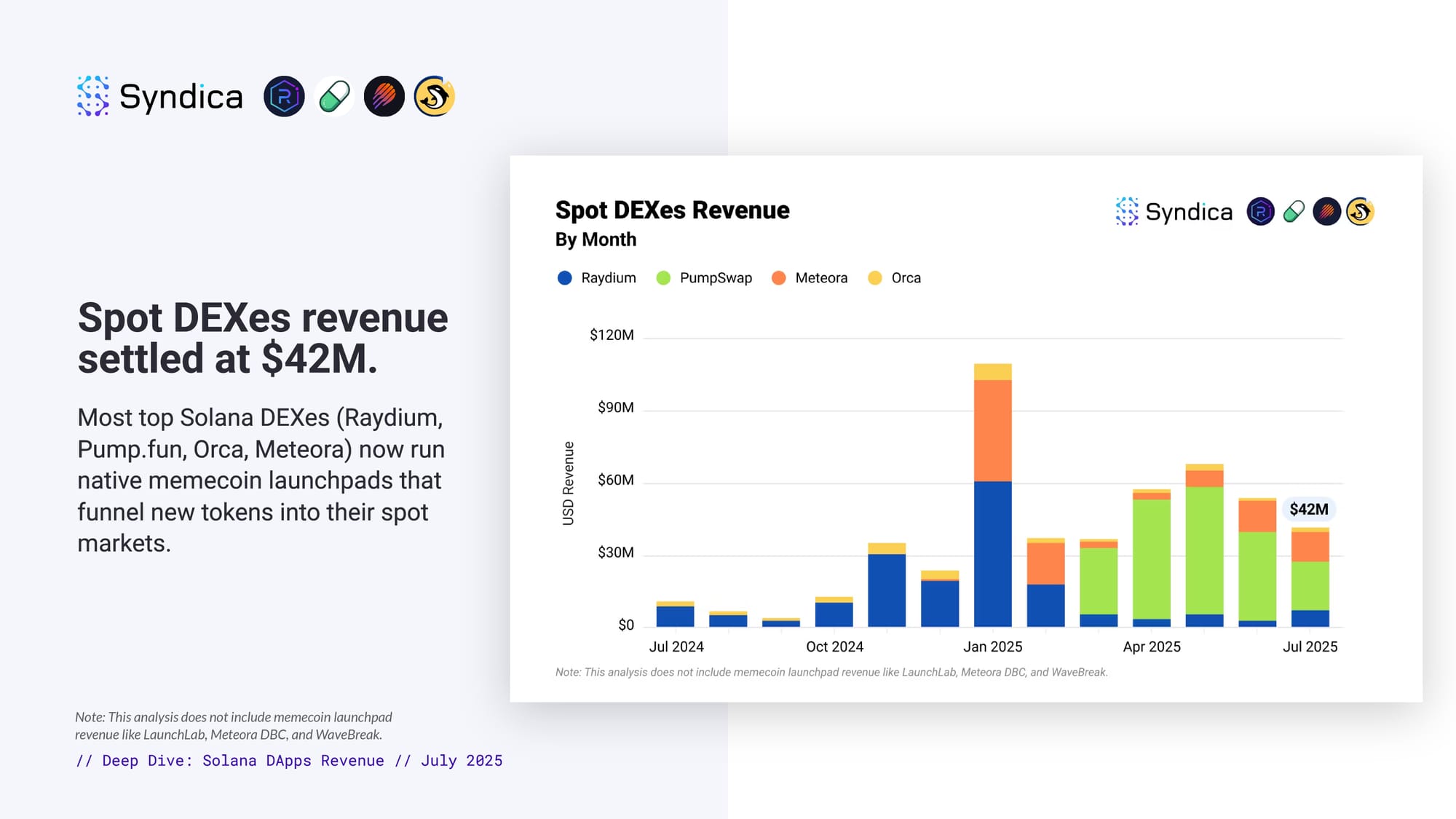This screenshot has width=1456, height=819.
Task: Click the green PumpSwap legend dot
Action: click(x=663, y=278)
